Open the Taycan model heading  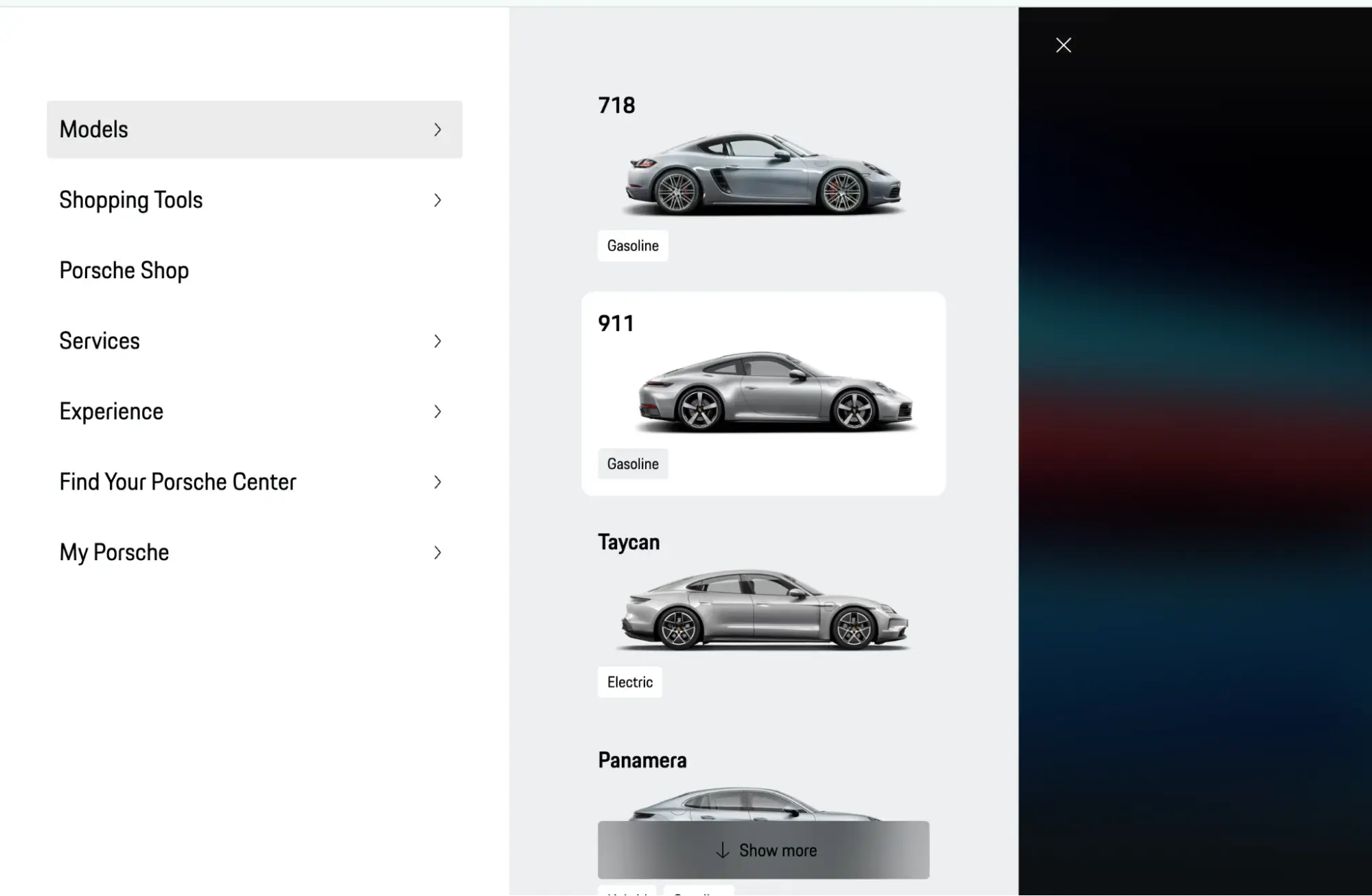tap(628, 542)
